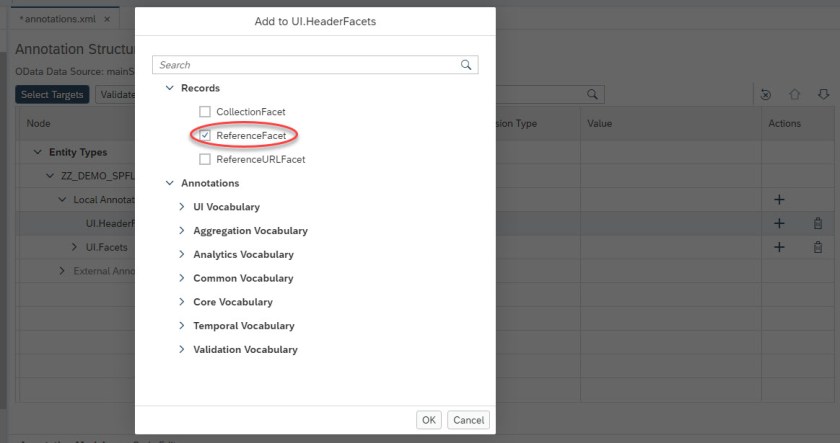This screenshot has height=443, width=840.
Task: Expand the UI Vocabulary node
Action: [x=181, y=207]
